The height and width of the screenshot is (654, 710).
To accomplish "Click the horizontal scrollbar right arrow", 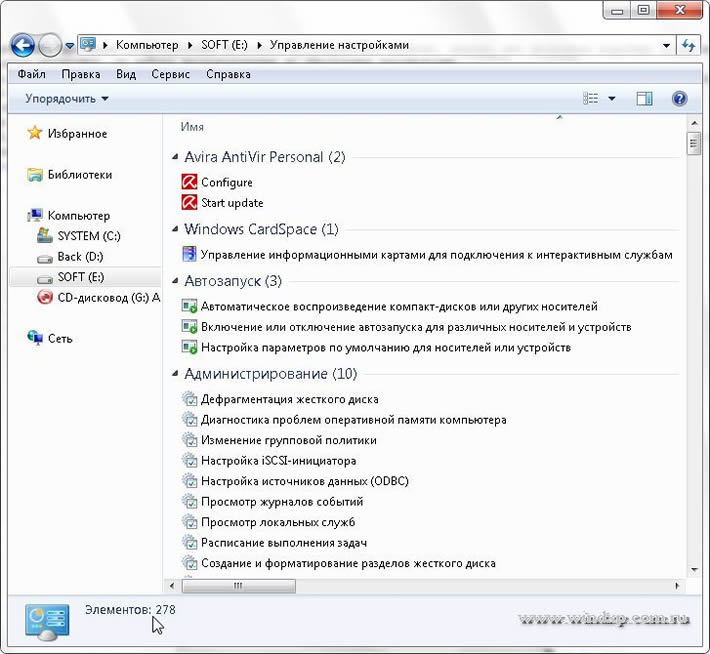I will click(677, 586).
